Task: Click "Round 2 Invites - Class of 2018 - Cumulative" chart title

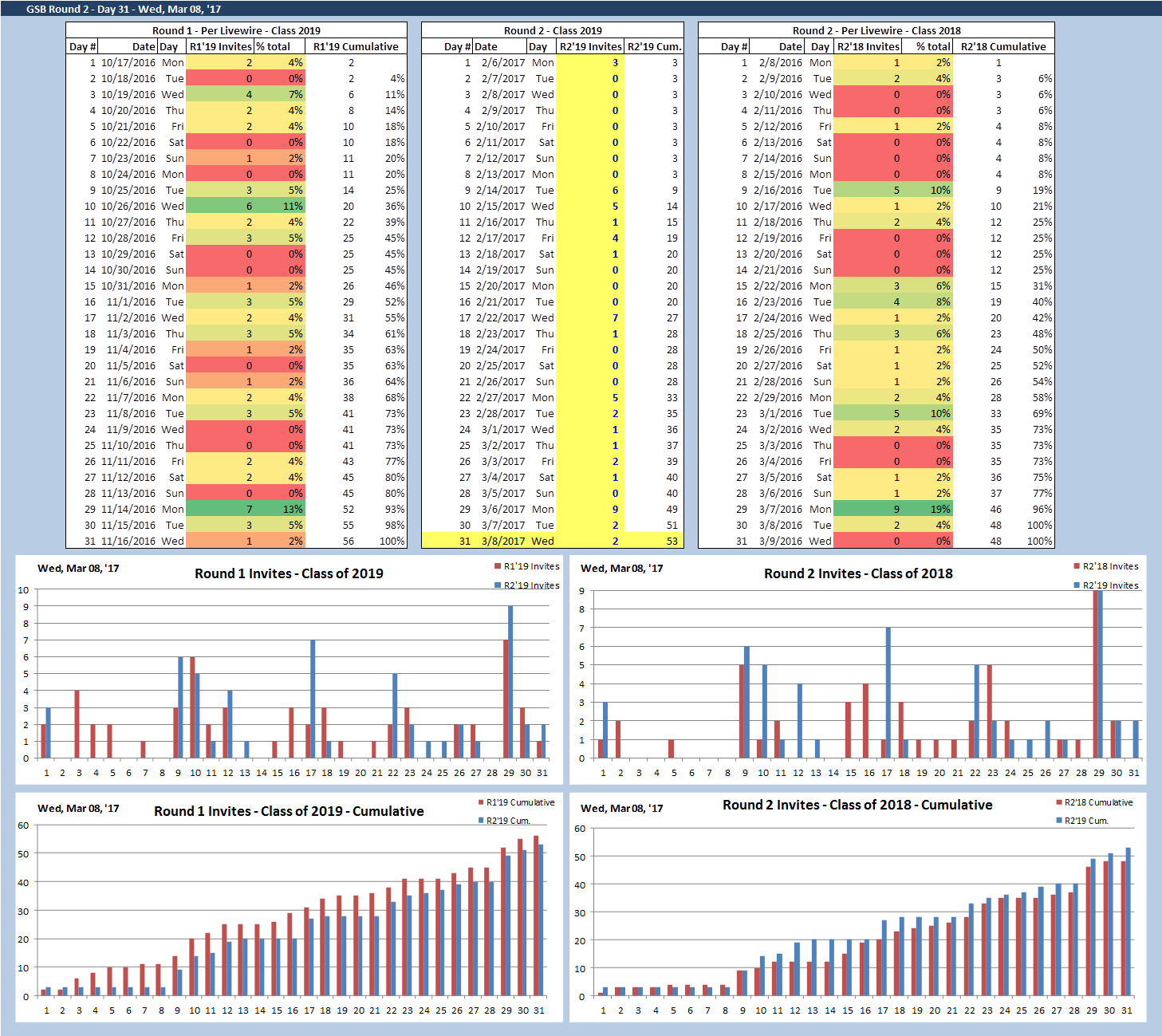Action: point(857,805)
